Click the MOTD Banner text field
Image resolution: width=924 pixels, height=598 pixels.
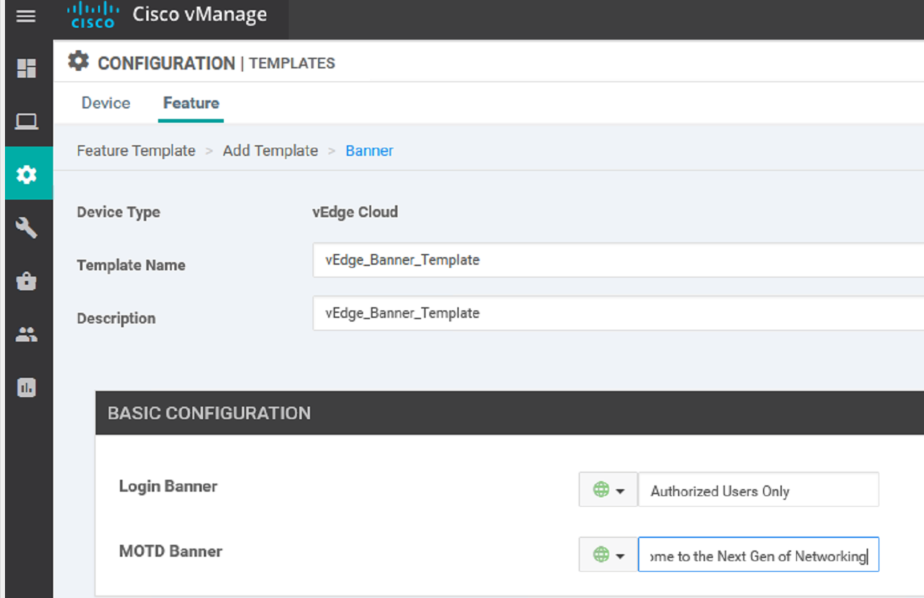point(758,554)
